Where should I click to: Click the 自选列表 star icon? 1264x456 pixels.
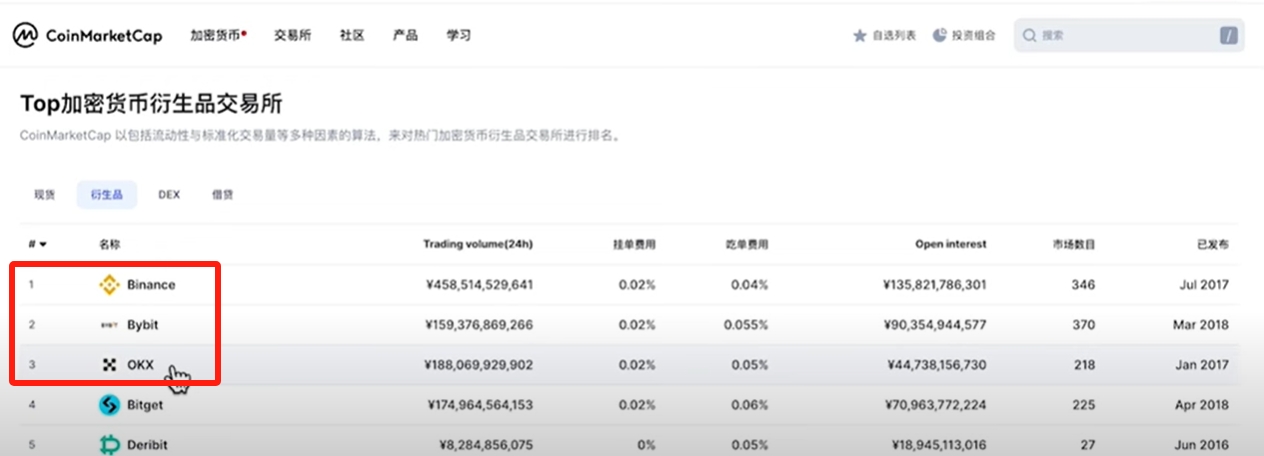pos(859,35)
